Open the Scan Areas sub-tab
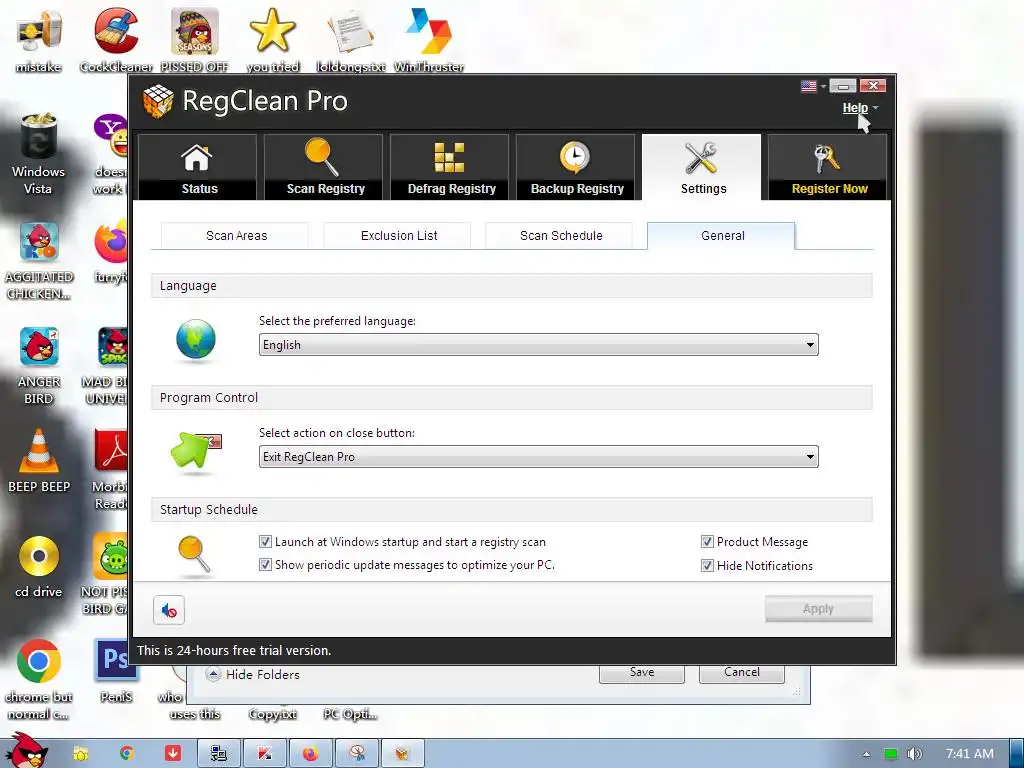Viewport: 1024px width, 768px height. pos(235,236)
